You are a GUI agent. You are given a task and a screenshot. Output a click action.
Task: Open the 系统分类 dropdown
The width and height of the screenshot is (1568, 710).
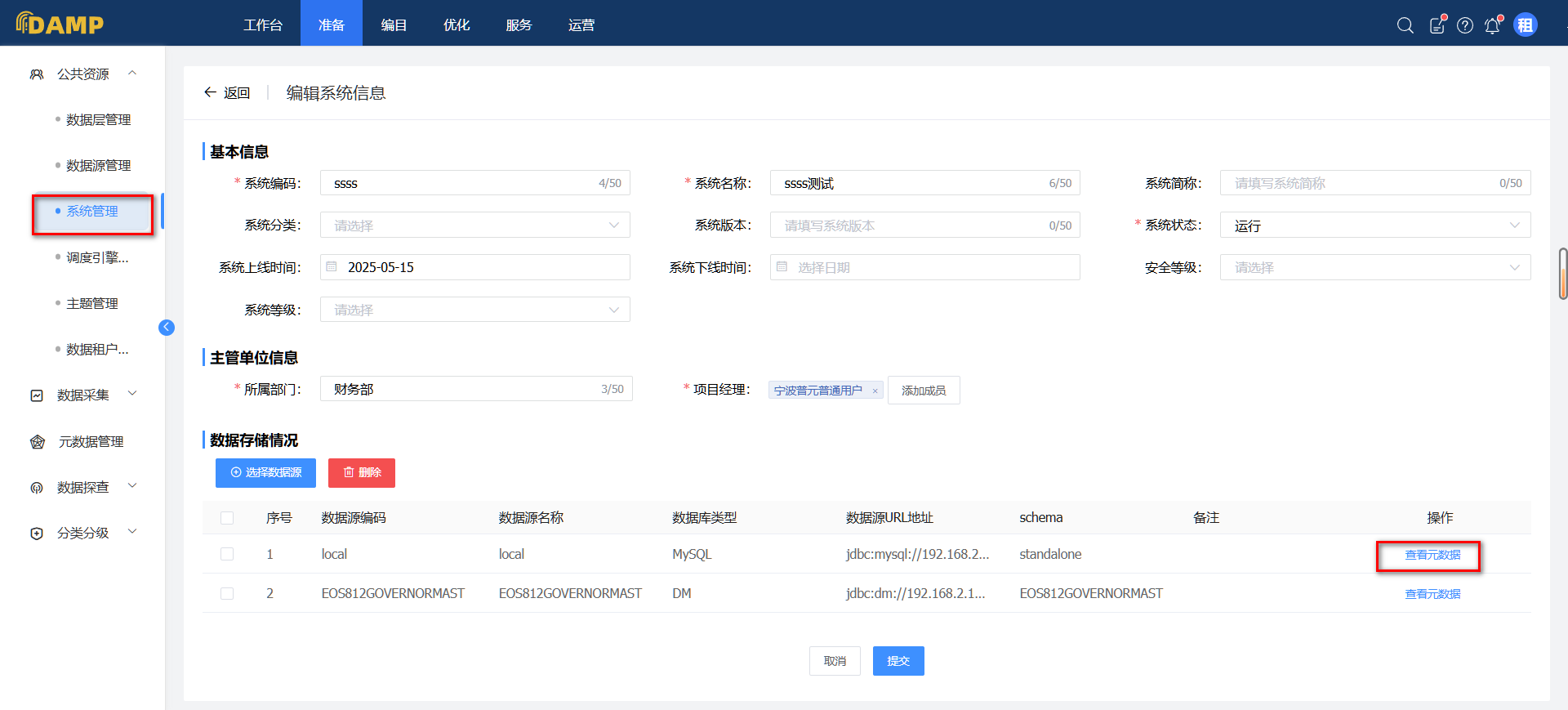pos(474,226)
